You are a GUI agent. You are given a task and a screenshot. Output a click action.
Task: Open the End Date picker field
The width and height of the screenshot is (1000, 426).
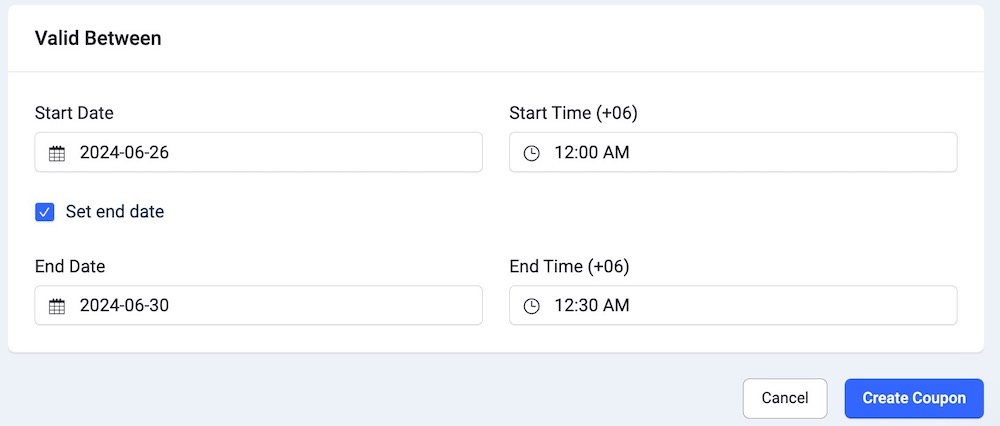pyautogui.click(x=258, y=306)
